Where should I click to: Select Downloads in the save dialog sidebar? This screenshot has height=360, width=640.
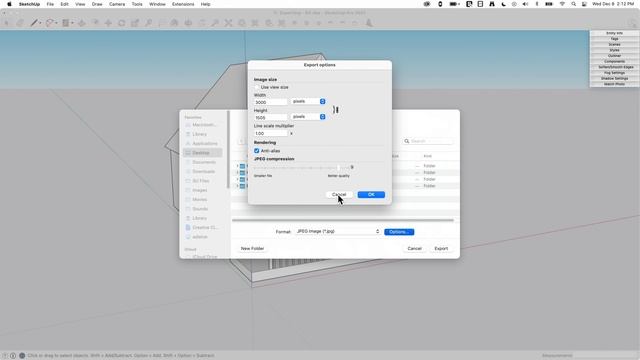[x=202, y=171]
